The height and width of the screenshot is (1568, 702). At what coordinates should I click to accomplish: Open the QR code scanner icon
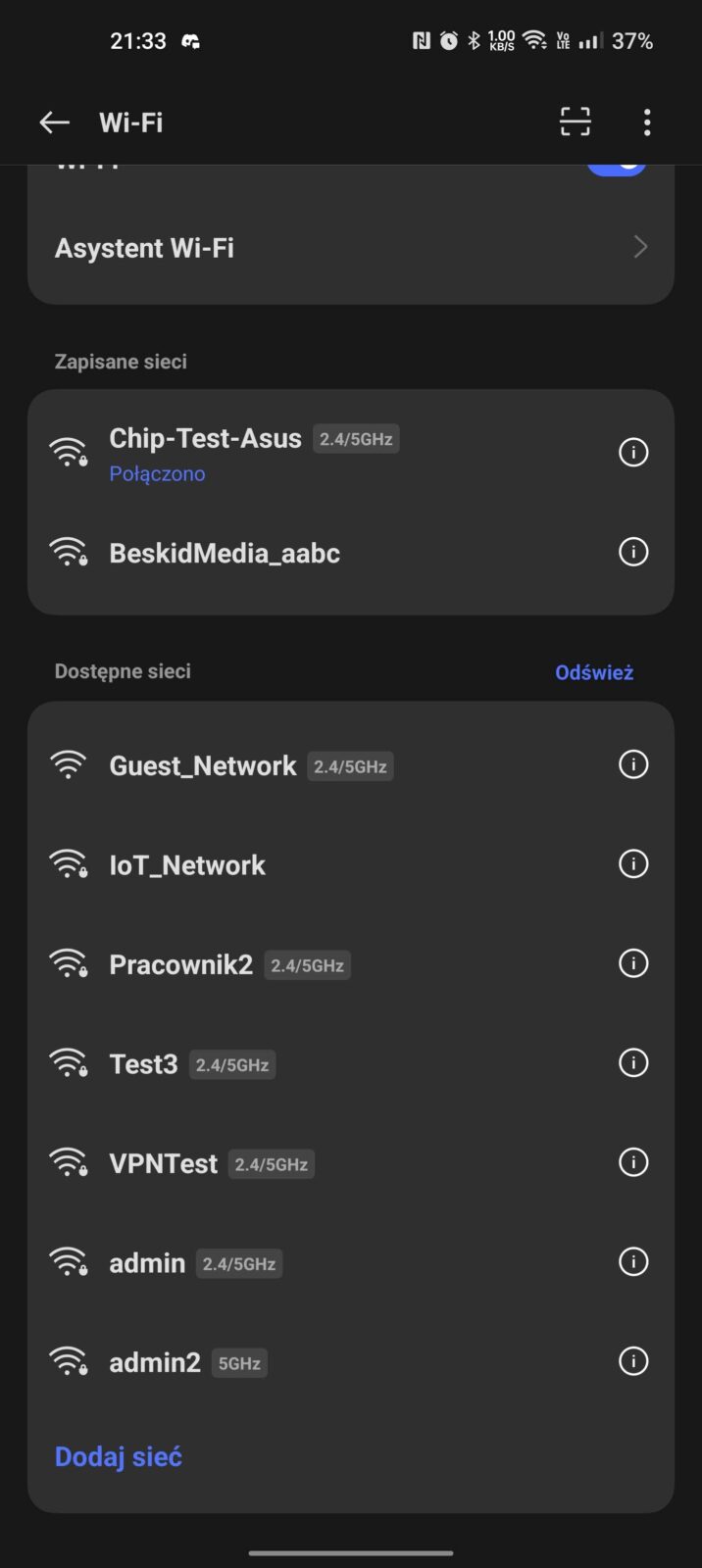(x=576, y=122)
